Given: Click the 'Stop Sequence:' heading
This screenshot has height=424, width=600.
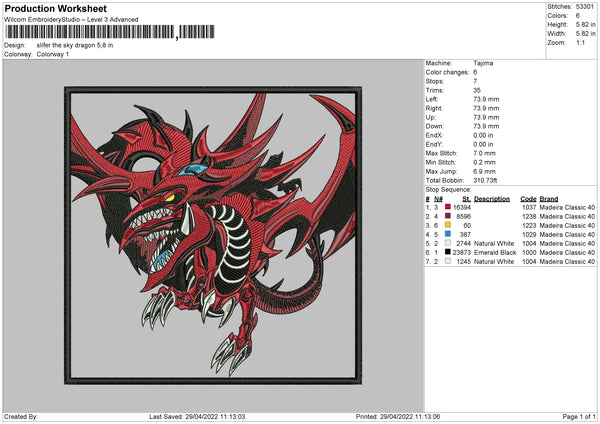Looking at the screenshot, I should tap(448, 190).
